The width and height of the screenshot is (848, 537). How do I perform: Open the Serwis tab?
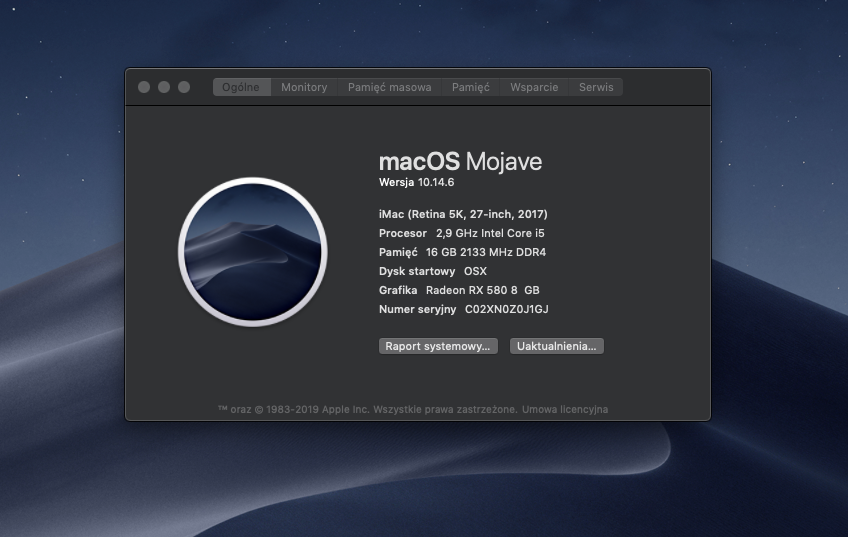pyautogui.click(x=596, y=87)
